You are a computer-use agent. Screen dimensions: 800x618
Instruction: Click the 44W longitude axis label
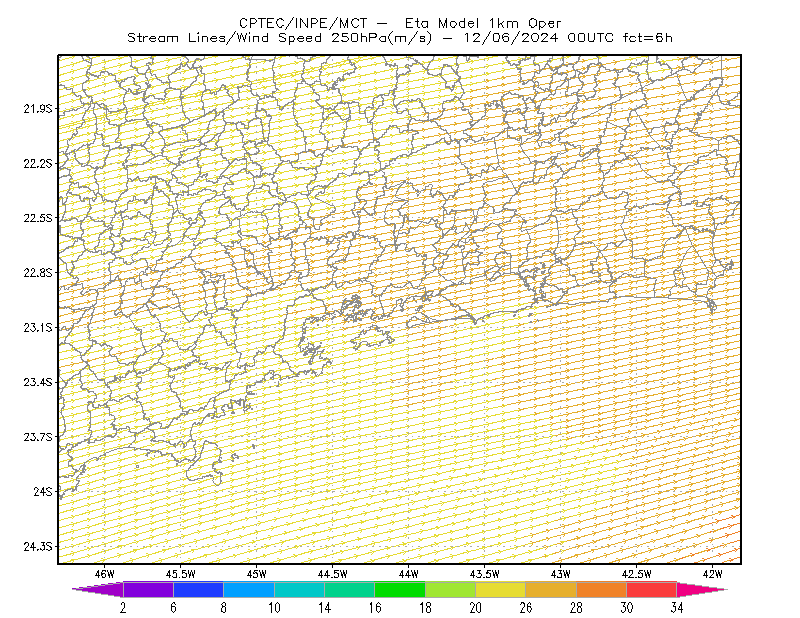pos(408,574)
